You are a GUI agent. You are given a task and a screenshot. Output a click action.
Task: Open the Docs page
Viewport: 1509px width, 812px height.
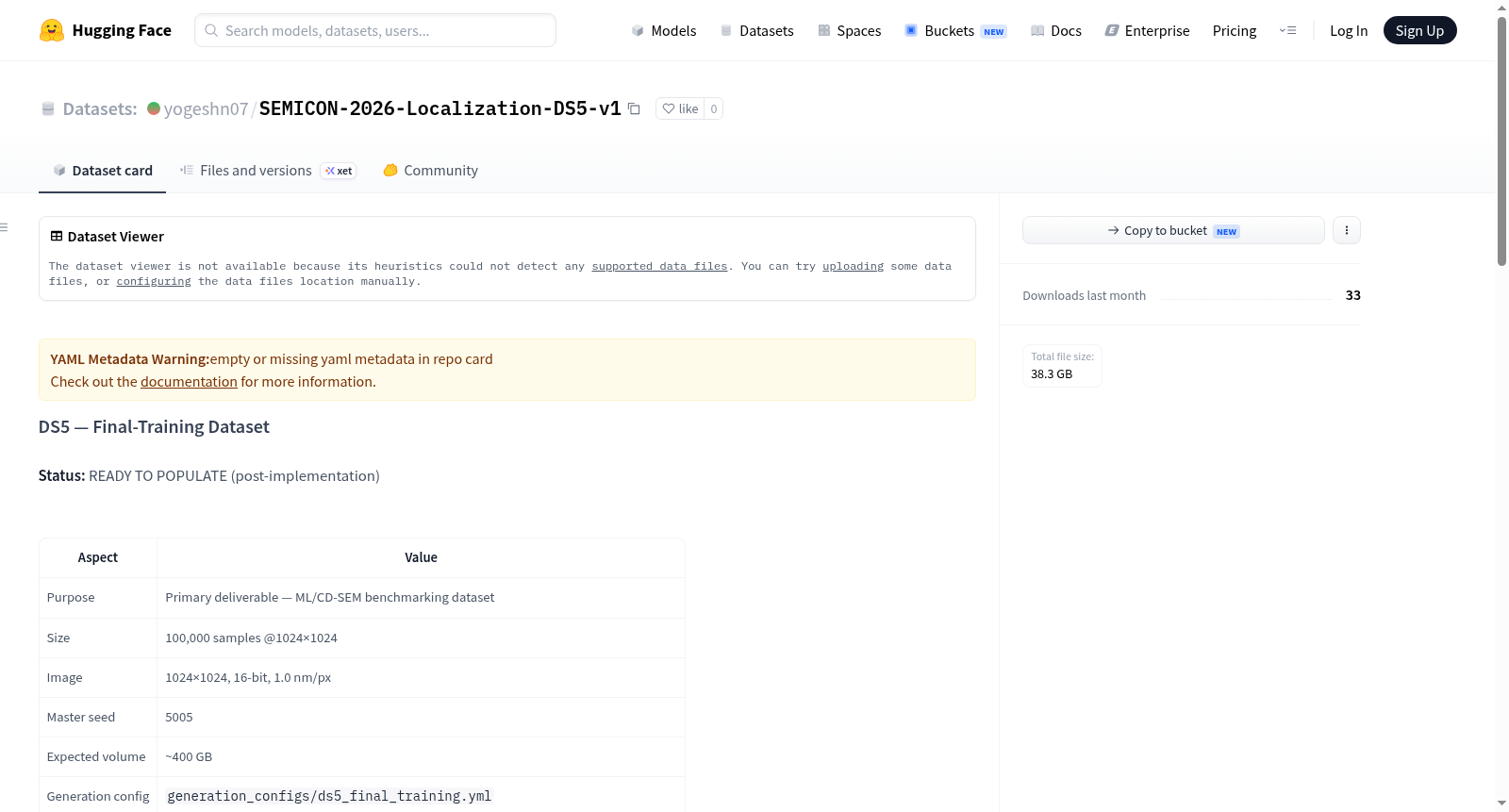click(1056, 30)
